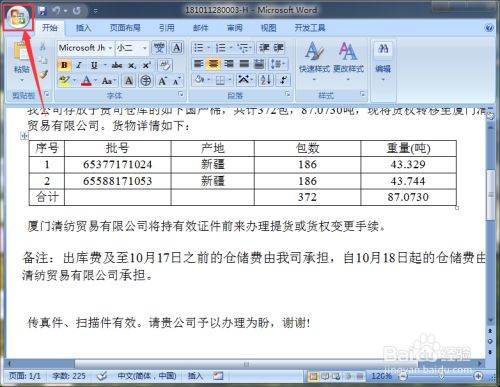Switch to the 引用 ribbon tab
Screen dimensions: 500x387
166,28
